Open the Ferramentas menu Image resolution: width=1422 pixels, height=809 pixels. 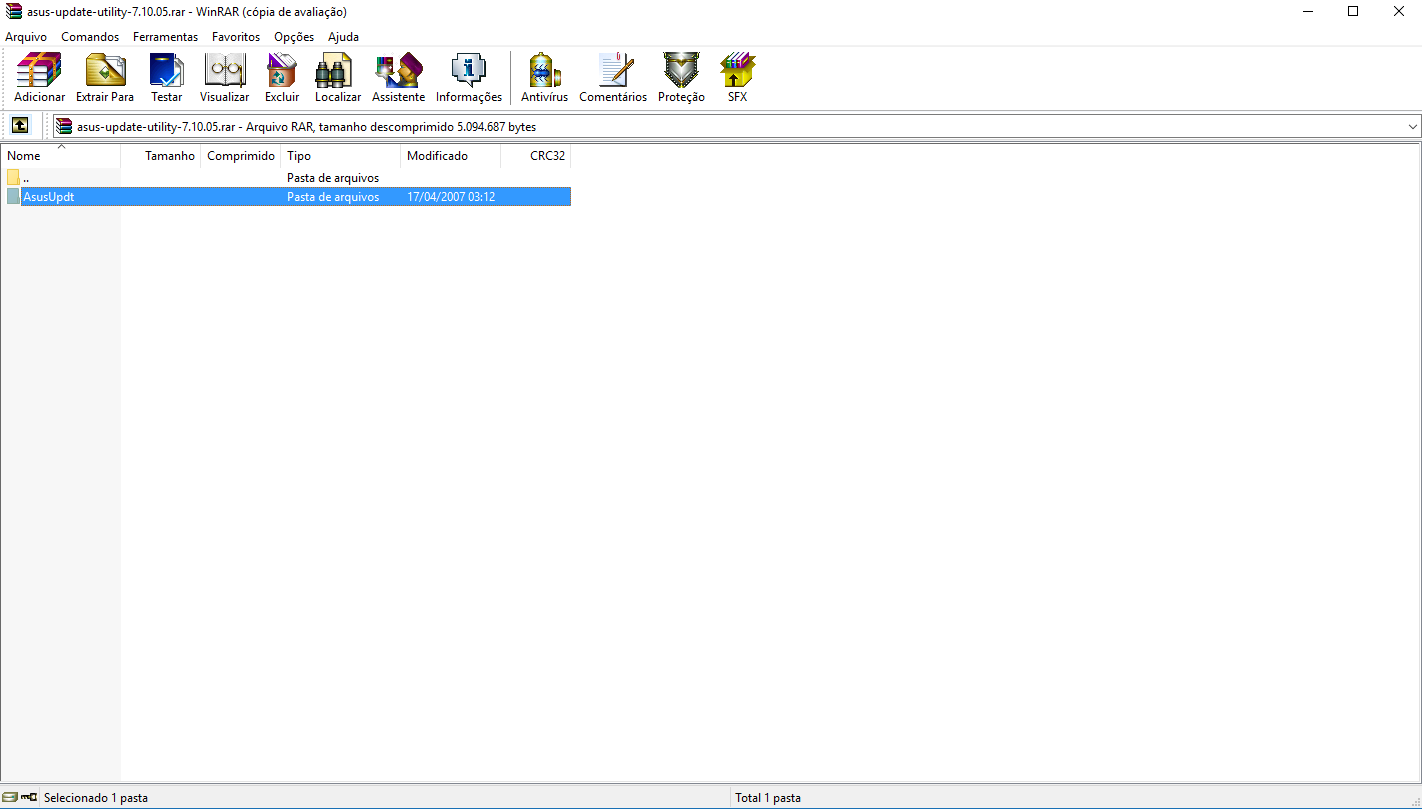165,37
